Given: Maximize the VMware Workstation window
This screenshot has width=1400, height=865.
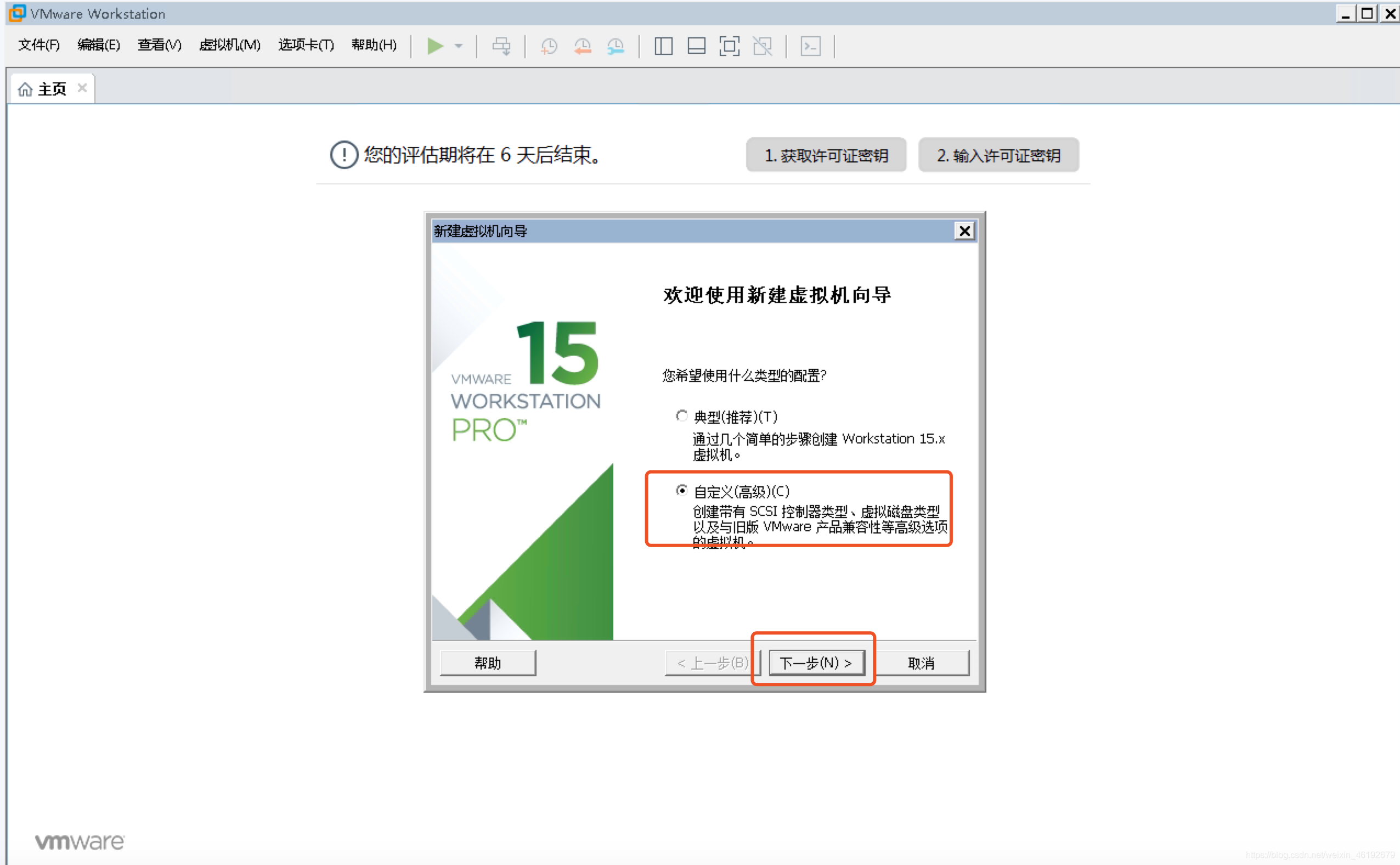Looking at the screenshot, I should (x=1368, y=13).
